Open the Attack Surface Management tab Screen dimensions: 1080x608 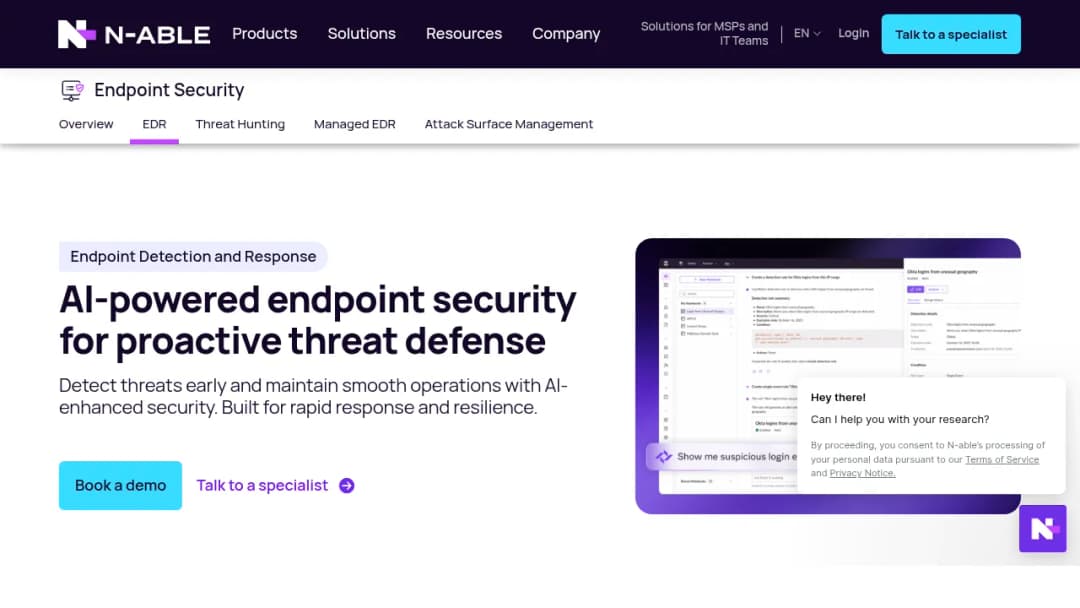coord(508,124)
